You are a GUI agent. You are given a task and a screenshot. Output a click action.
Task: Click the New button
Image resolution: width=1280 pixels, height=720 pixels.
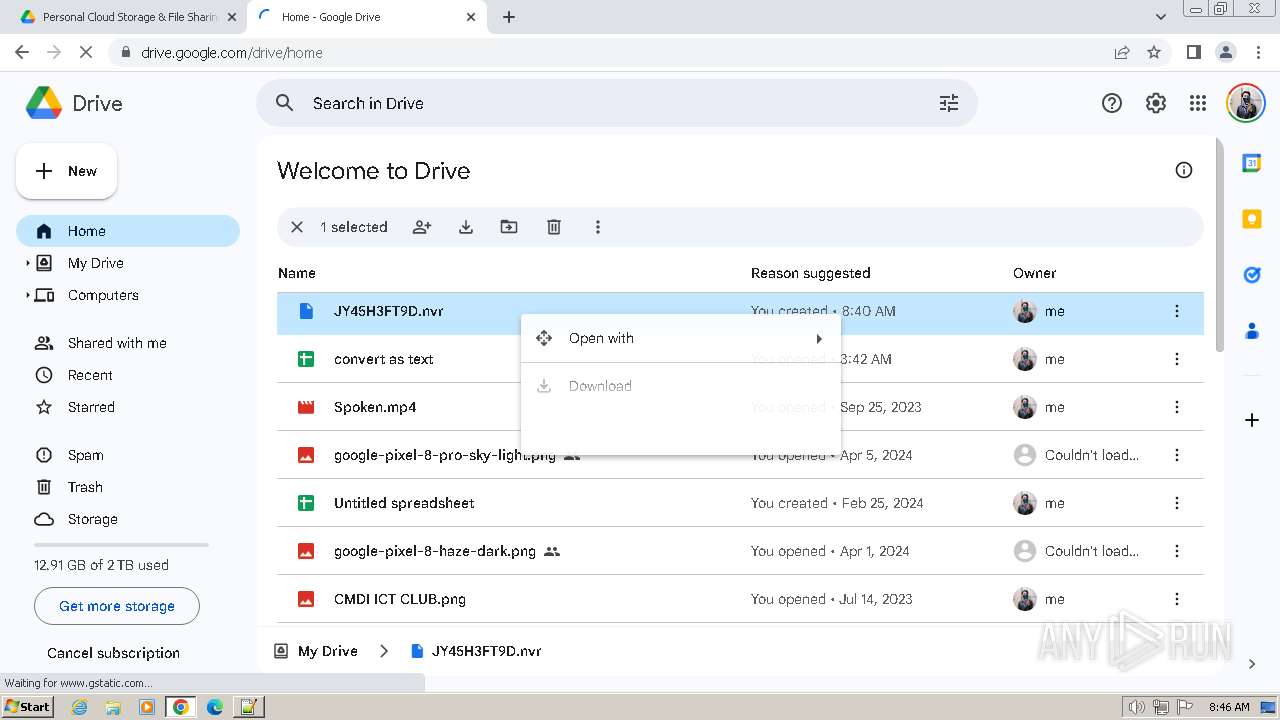click(66, 171)
